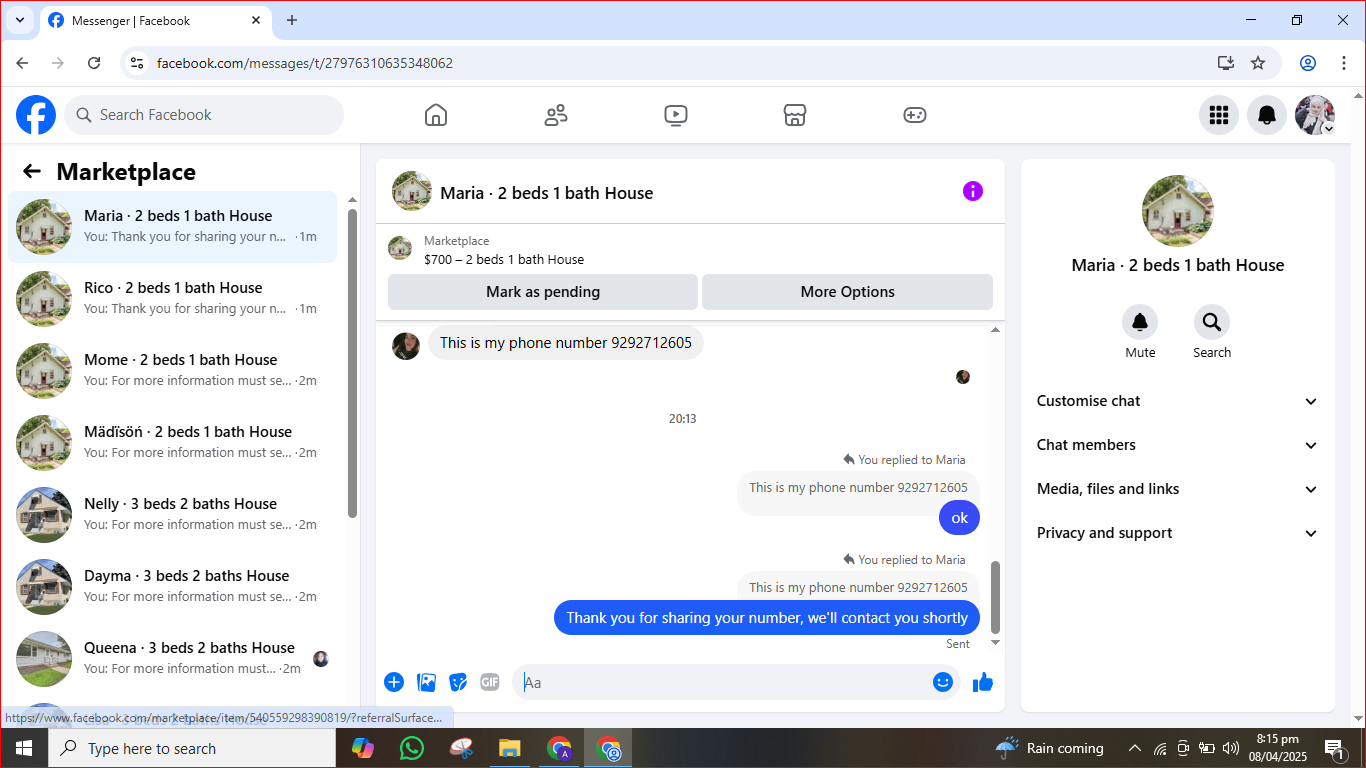Screen dimensions: 1366x768
Task: Open more actions plus icon
Action: (x=394, y=682)
